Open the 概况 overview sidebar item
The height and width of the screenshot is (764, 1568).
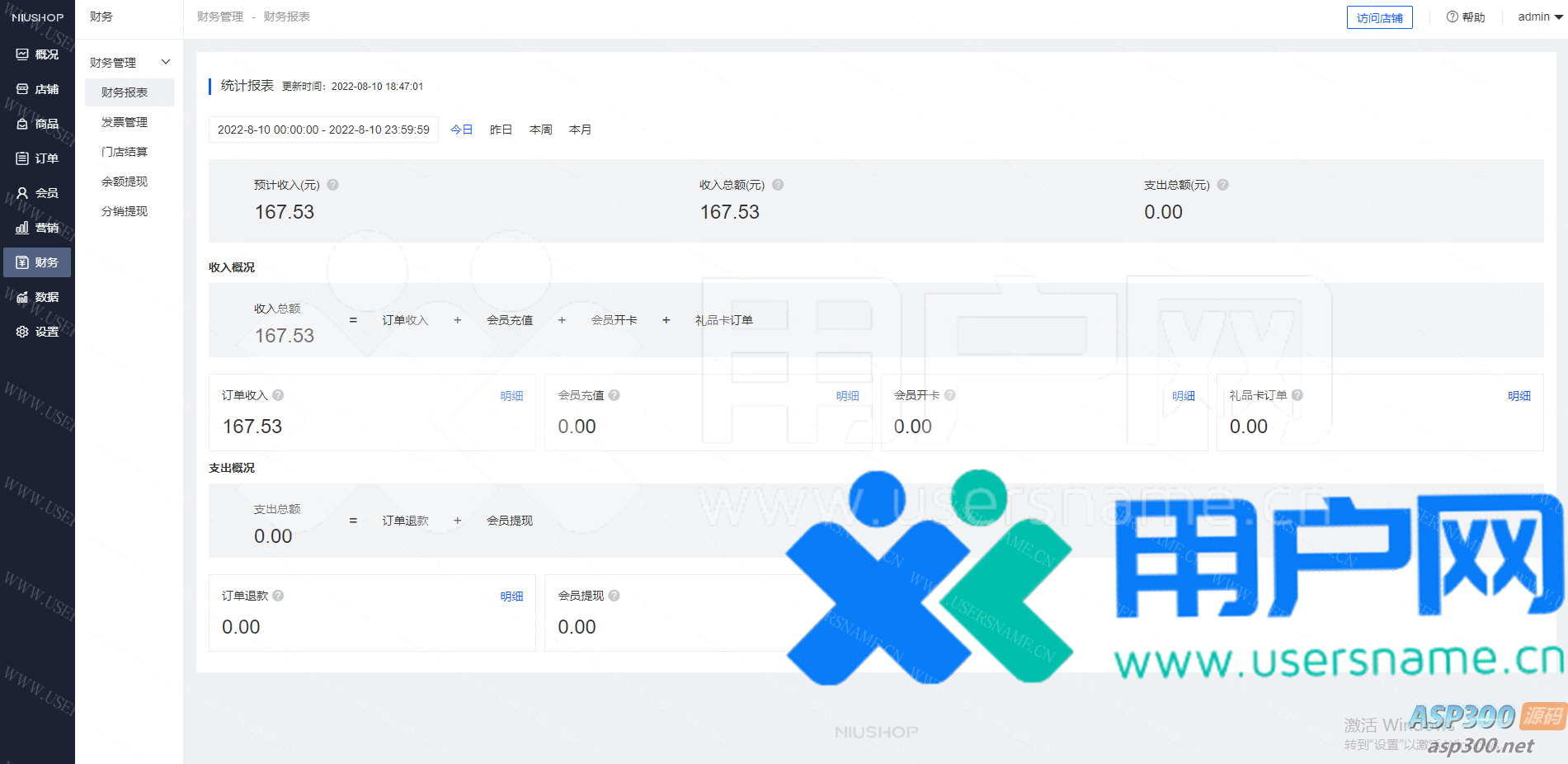(x=37, y=54)
